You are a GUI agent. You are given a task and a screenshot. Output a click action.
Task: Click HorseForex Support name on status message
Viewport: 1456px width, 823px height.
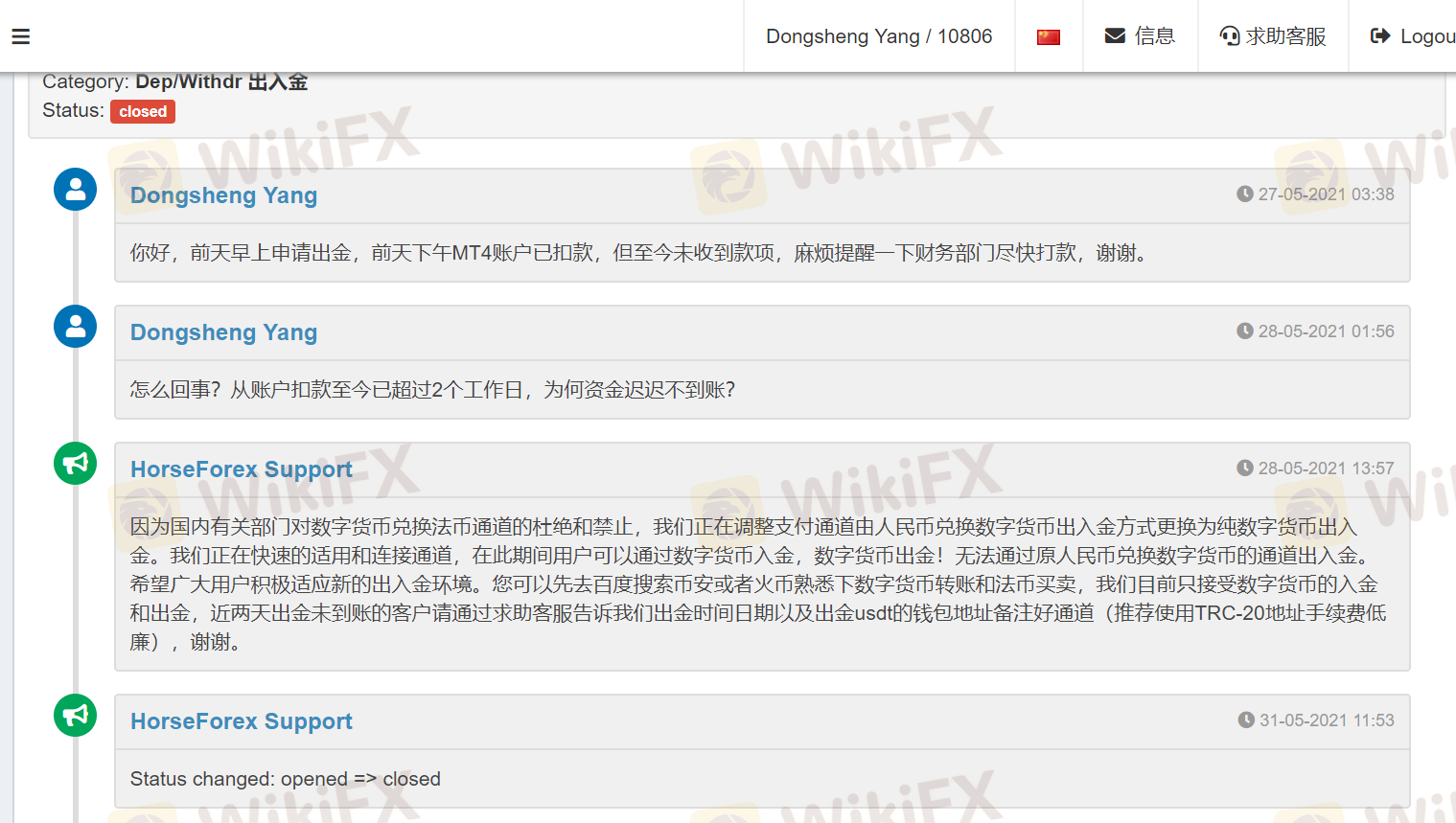pyautogui.click(x=242, y=721)
